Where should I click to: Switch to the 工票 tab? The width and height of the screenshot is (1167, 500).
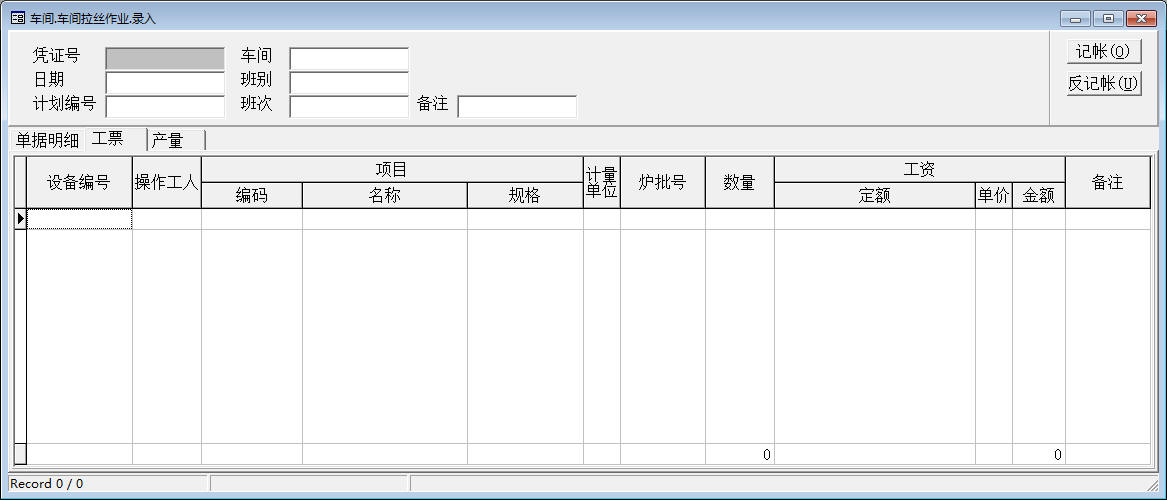coord(108,139)
